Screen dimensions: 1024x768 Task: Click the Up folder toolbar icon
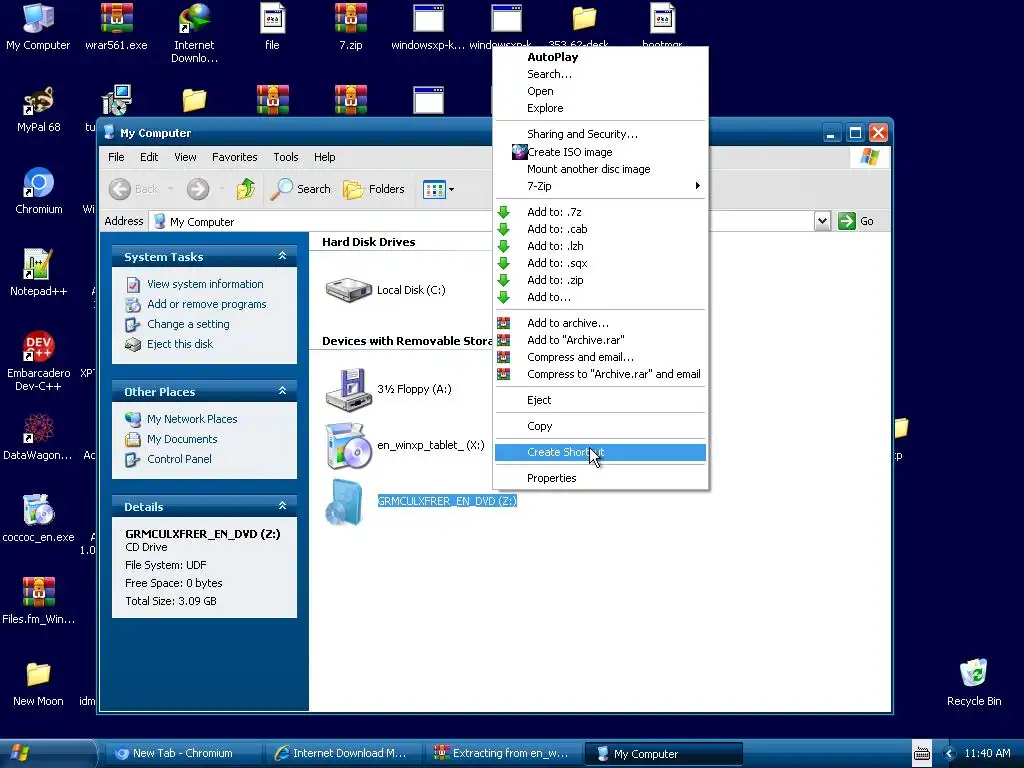(x=246, y=189)
